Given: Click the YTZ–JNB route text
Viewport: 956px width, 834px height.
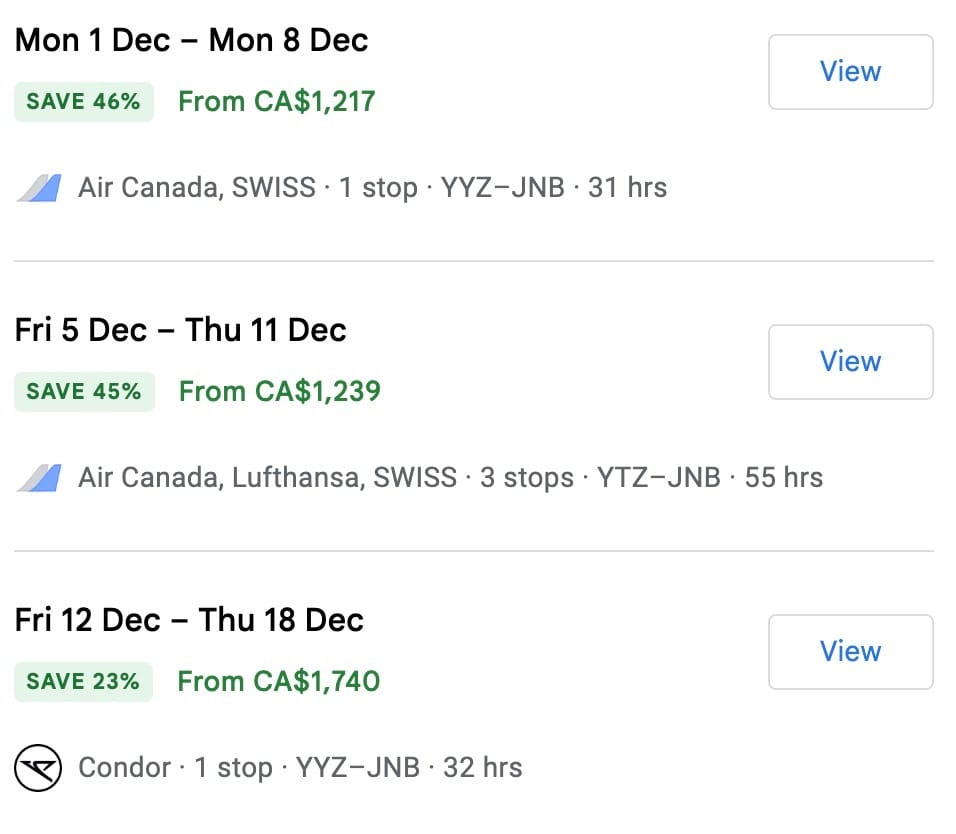Looking at the screenshot, I should pyautogui.click(x=658, y=478).
